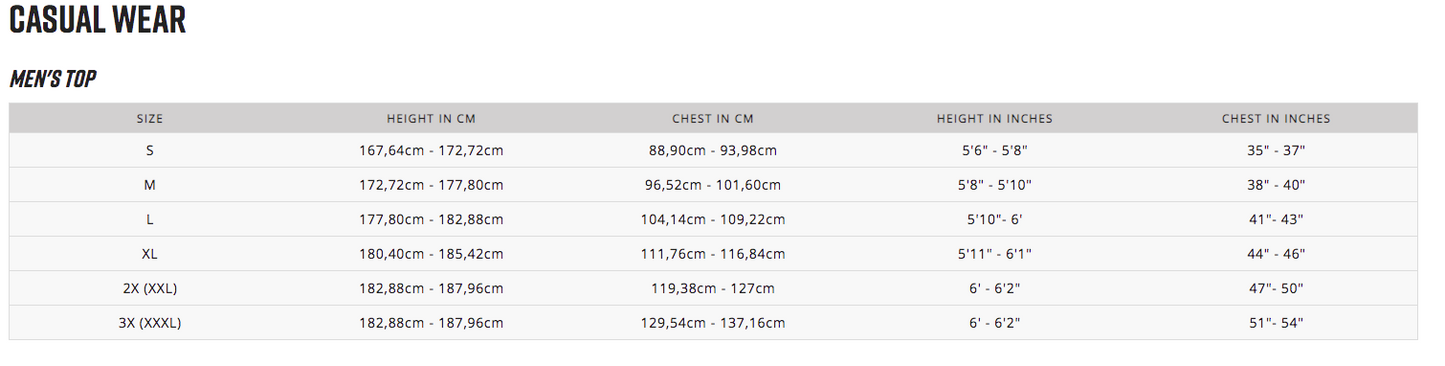Screen dimensions: 1445x366
Task: Click the 5'10"- 6' height cell
Action: pyautogui.click(x=995, y=219)
